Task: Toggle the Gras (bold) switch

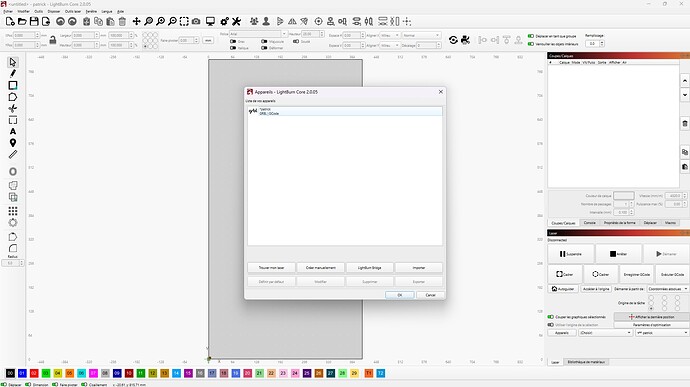Action: tap(233, 41)
